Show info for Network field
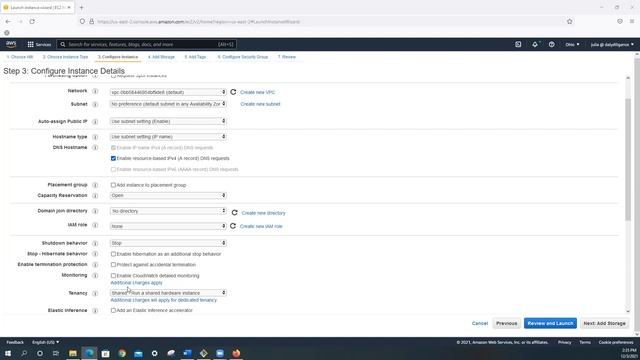The image size is (640, 360). 95,91
